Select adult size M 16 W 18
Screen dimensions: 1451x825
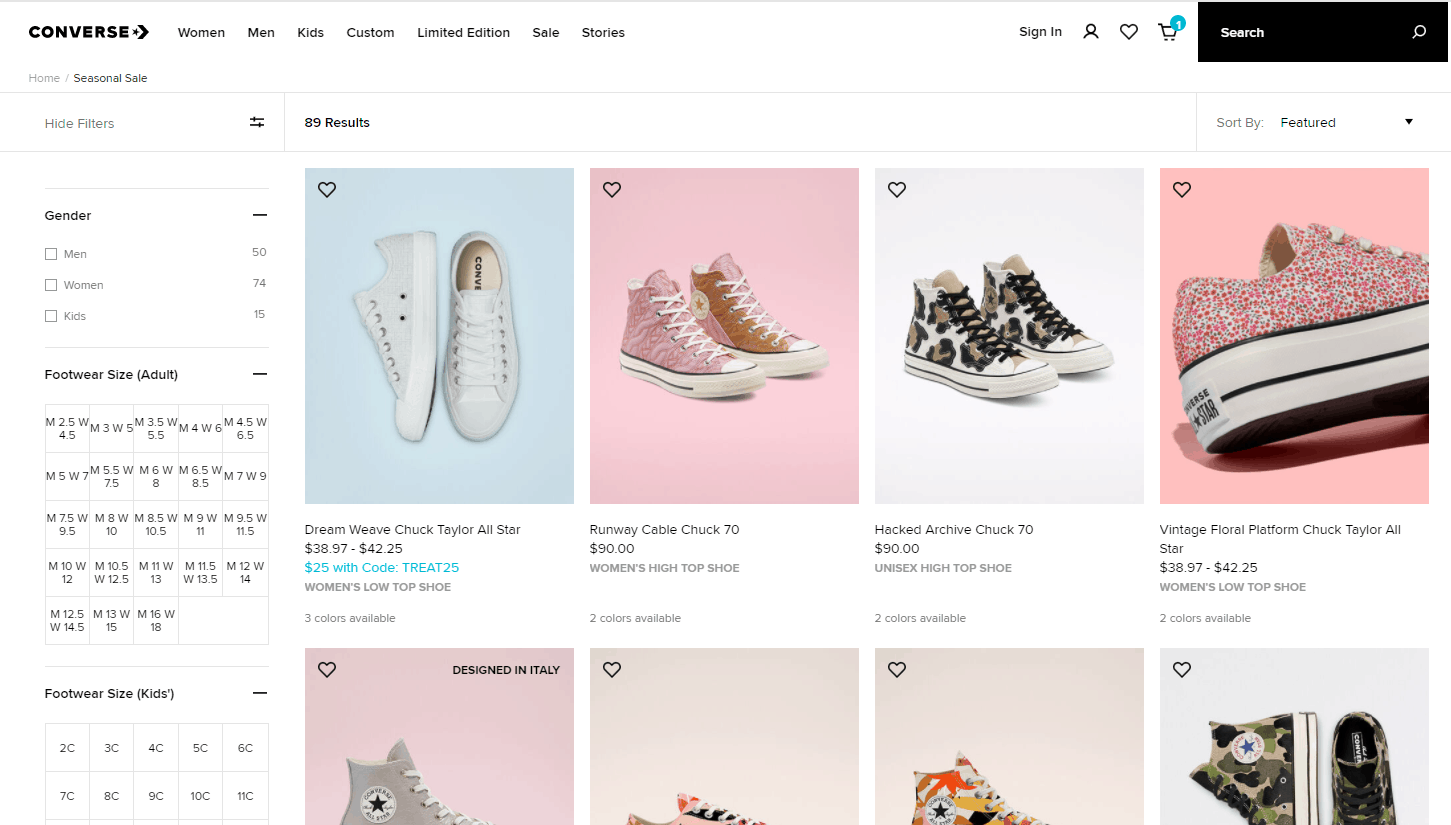coord(156,620)
